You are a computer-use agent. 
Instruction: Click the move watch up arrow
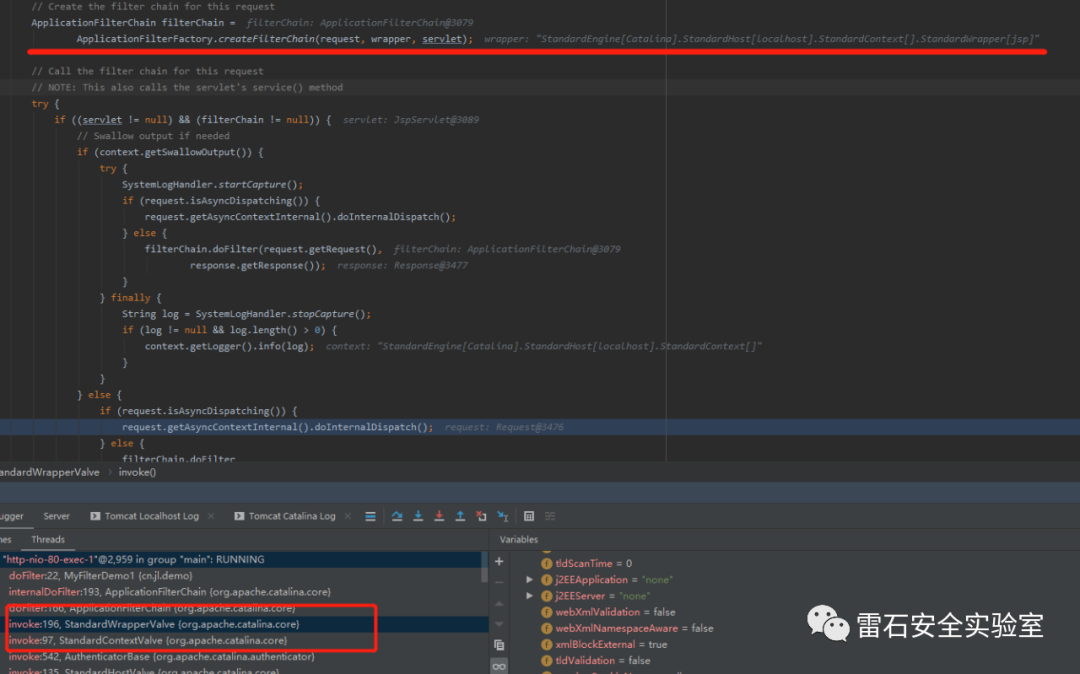499,604
